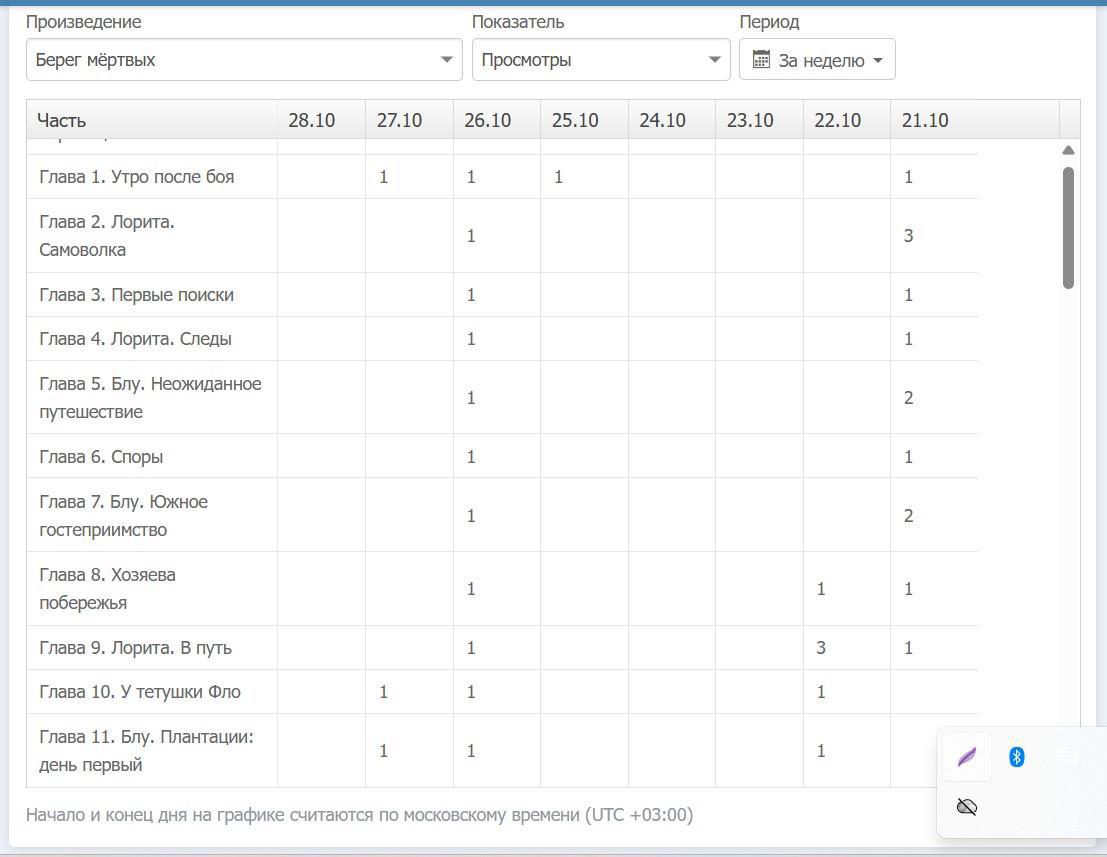Click the 21.10 date column header
Screen dimensions: 1107x857
[925, 120]
